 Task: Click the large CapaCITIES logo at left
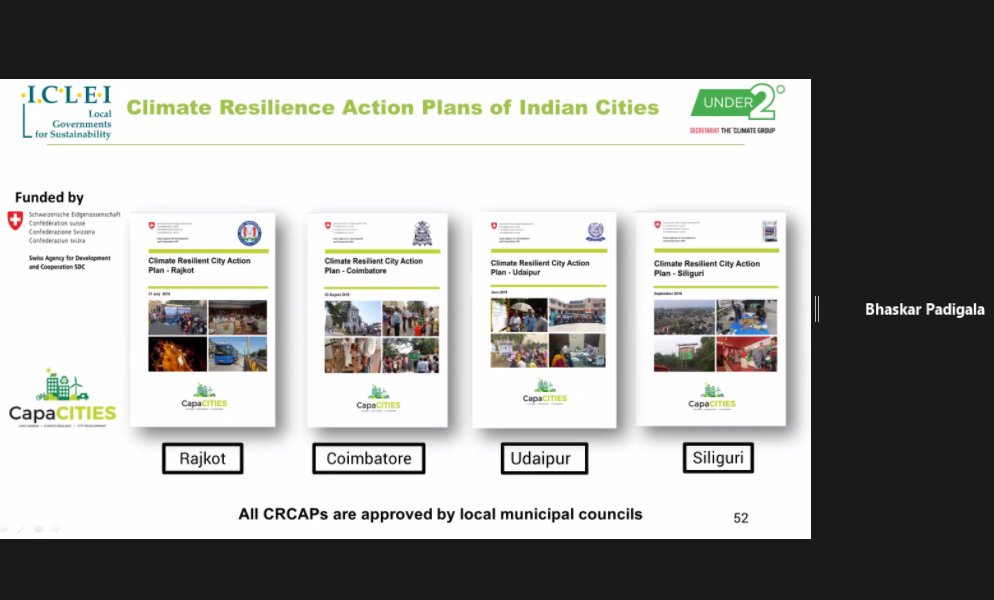point(62,398)
